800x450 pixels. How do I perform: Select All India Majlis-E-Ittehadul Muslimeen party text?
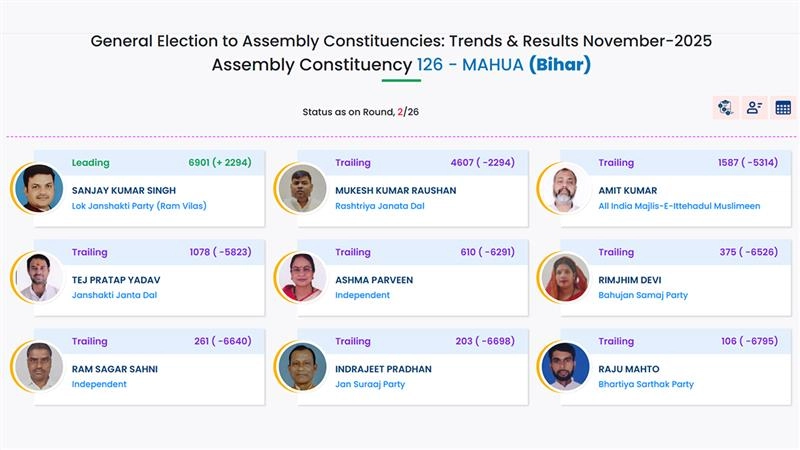(x=679, y=206)
